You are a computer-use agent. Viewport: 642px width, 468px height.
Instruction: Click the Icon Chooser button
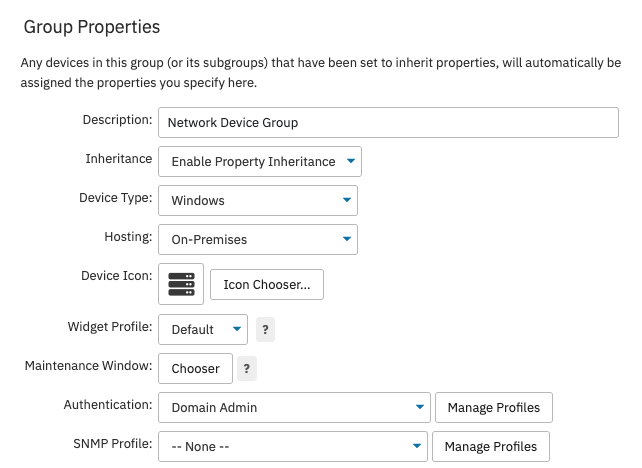pyautogui.click(x=267, y=284)
